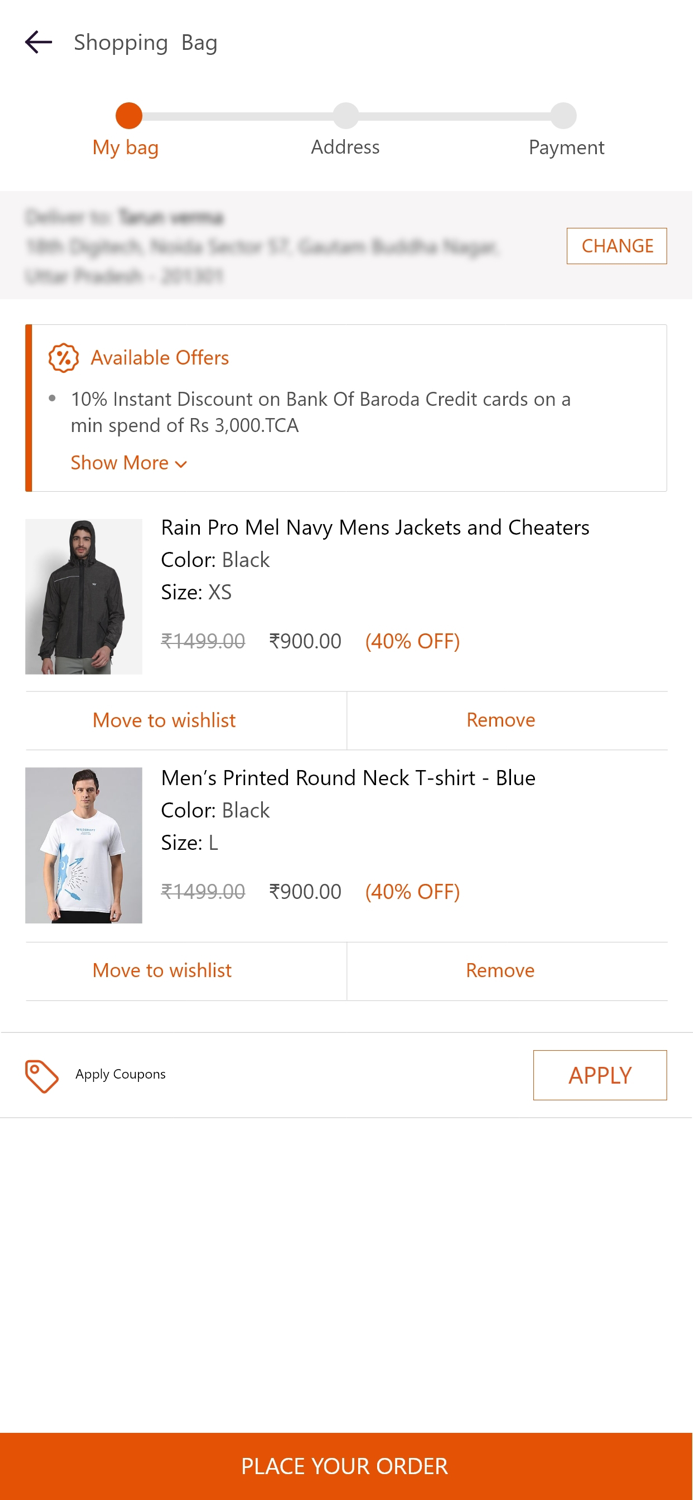The image size is (693, 1500).
Task: Open the Rain Pro jacket product thumbnail
Action: [x=83, y=596]
